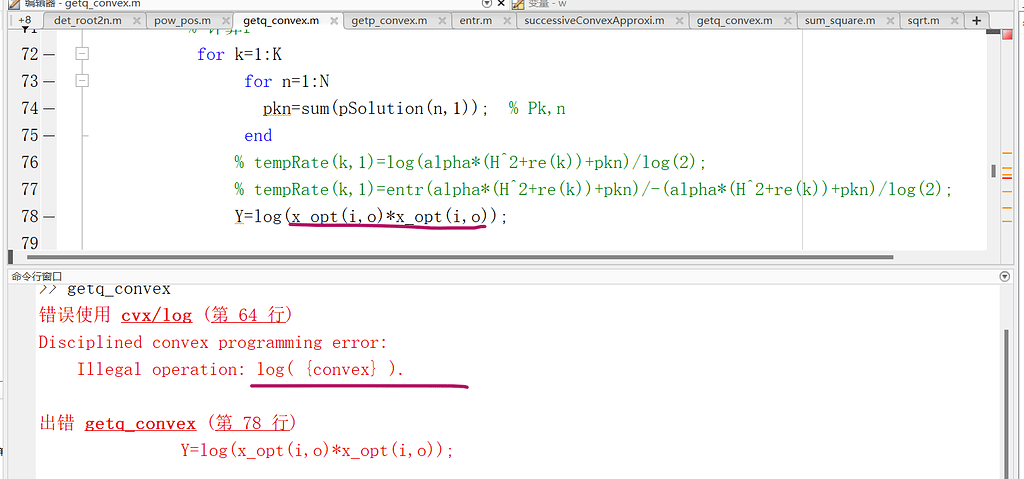Close the editor panel with the X icon
Screen dimensions: 1024x479
tap(501, 3)
